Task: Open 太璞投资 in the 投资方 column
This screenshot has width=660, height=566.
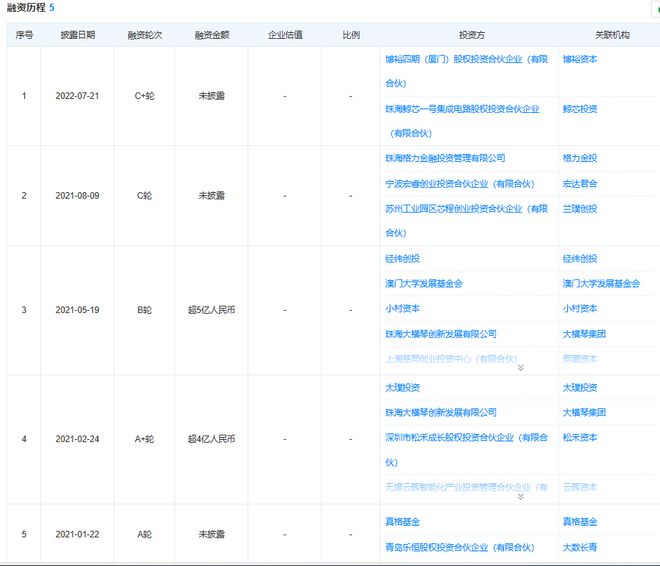Action: [x=402, y=388]
